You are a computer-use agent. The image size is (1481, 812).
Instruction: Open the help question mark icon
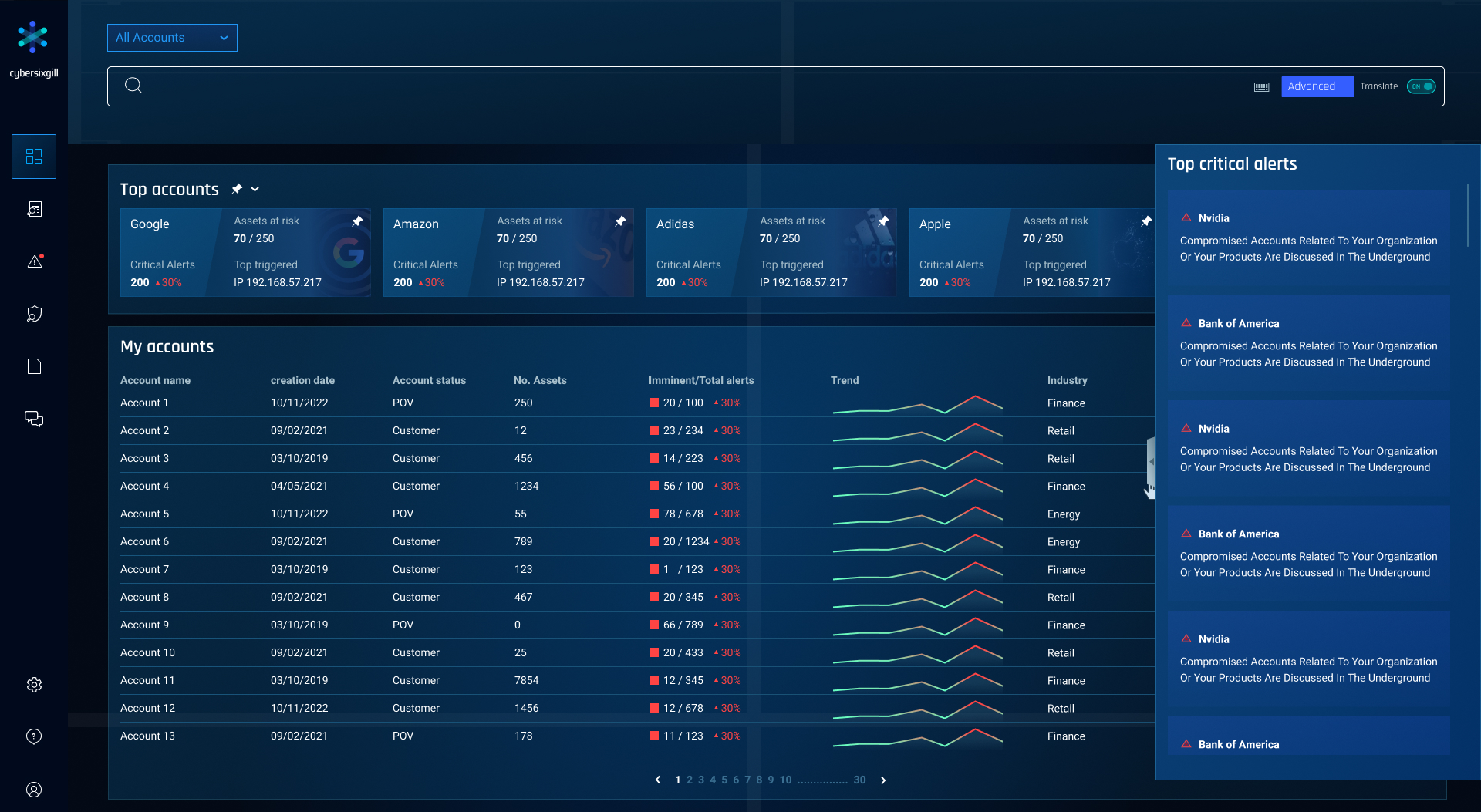[x=34, y=736]
